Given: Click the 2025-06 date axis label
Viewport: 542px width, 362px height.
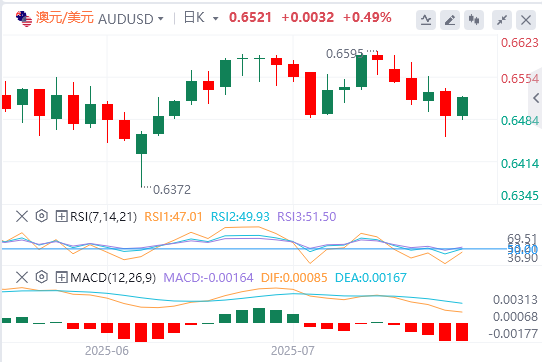Looking at the screenshot, I should (107, 351).
